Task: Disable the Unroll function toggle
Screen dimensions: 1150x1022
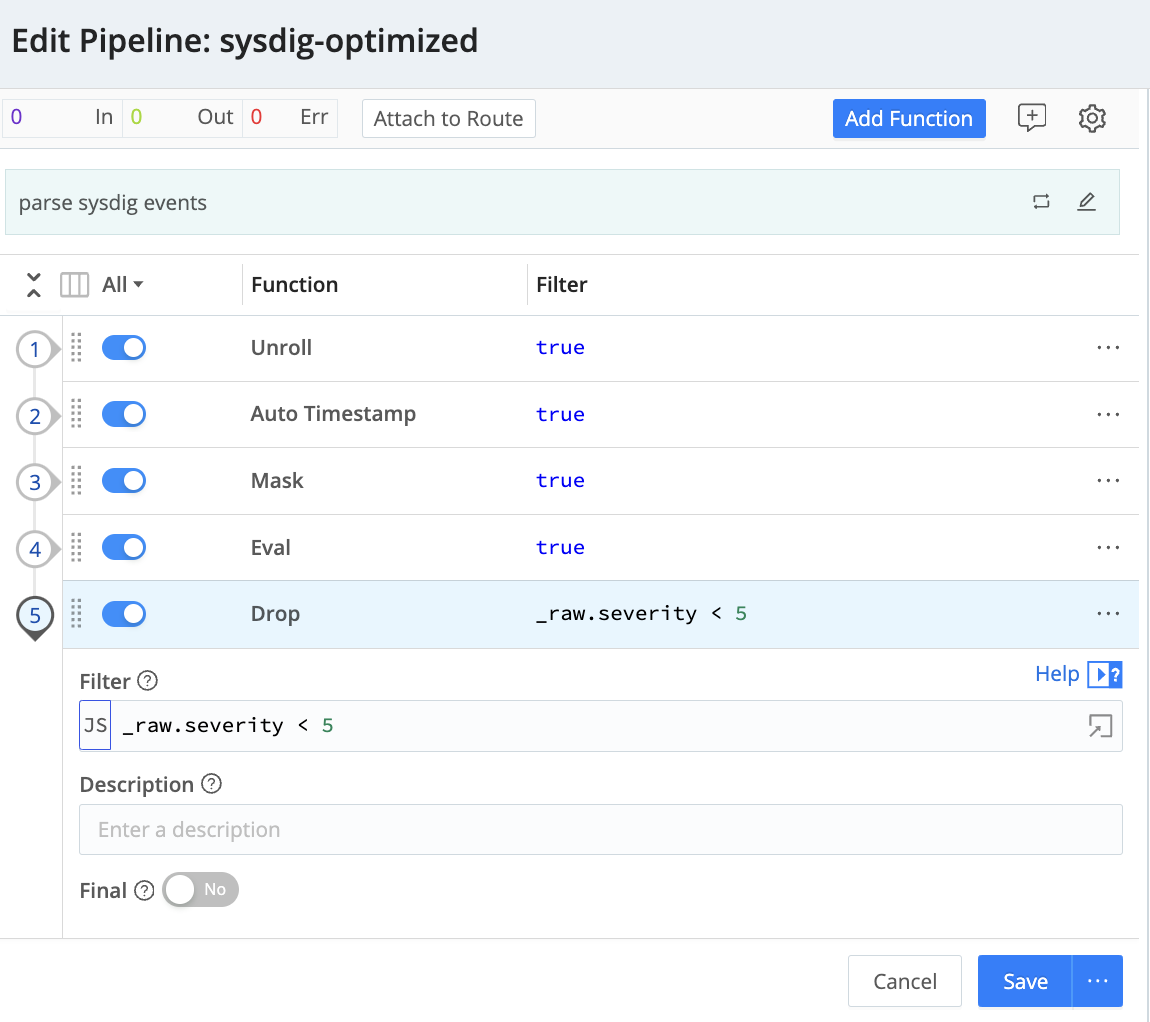Action: coord(124,348)
